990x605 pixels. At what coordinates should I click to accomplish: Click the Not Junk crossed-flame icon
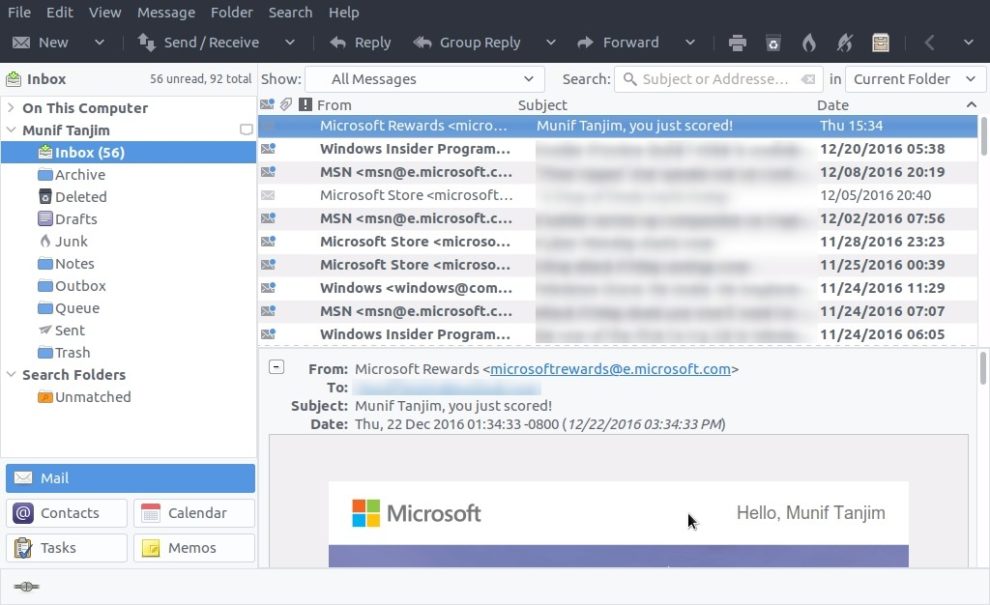coord(845,43)
